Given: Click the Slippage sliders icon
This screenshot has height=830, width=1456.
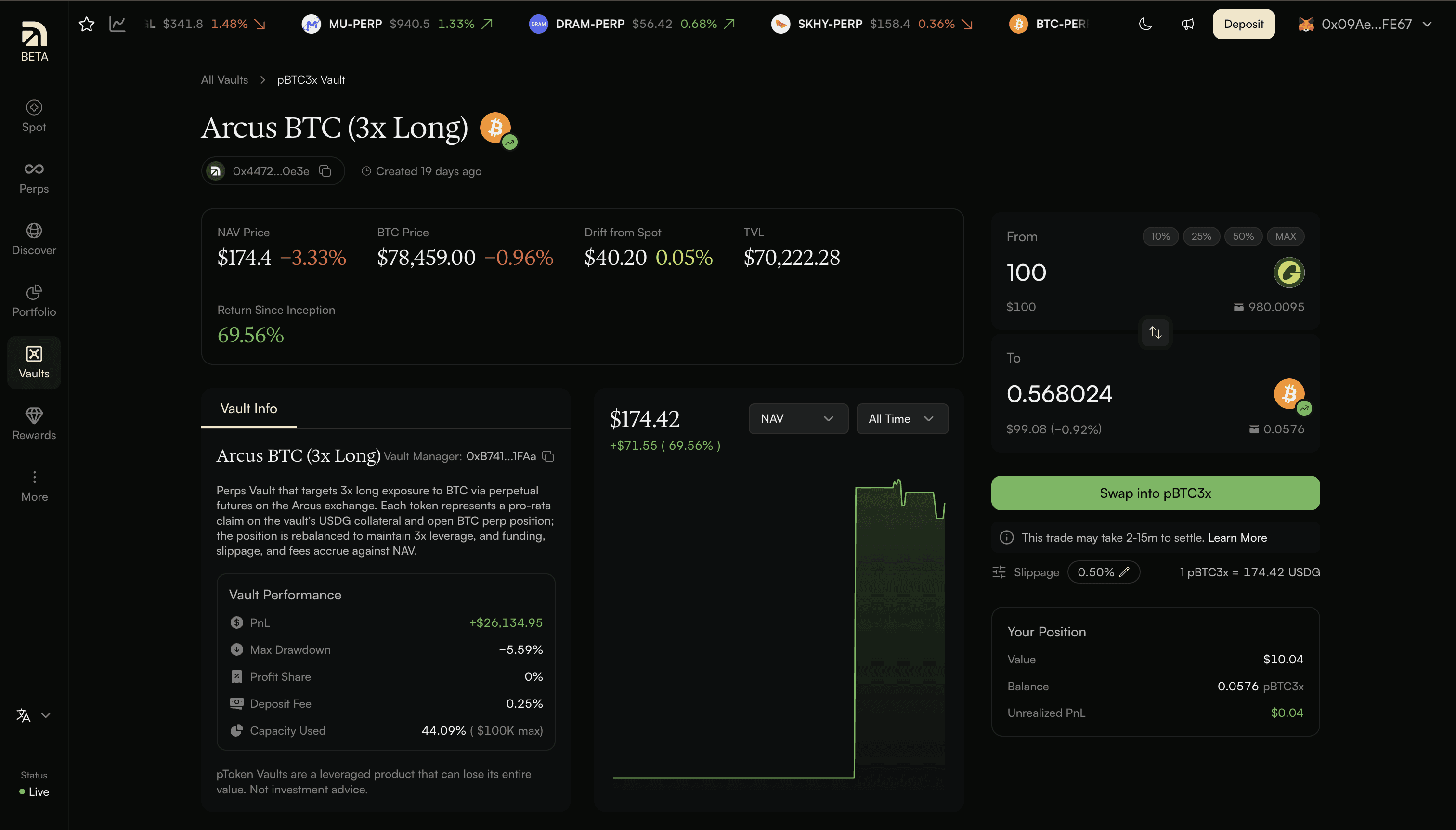Looking at the screenshot, I should tap(999, 572).
